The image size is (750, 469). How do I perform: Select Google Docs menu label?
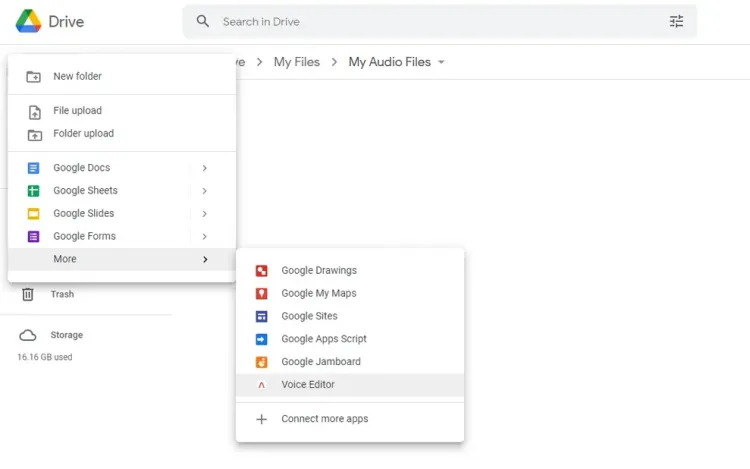click(x=82, y=168)
